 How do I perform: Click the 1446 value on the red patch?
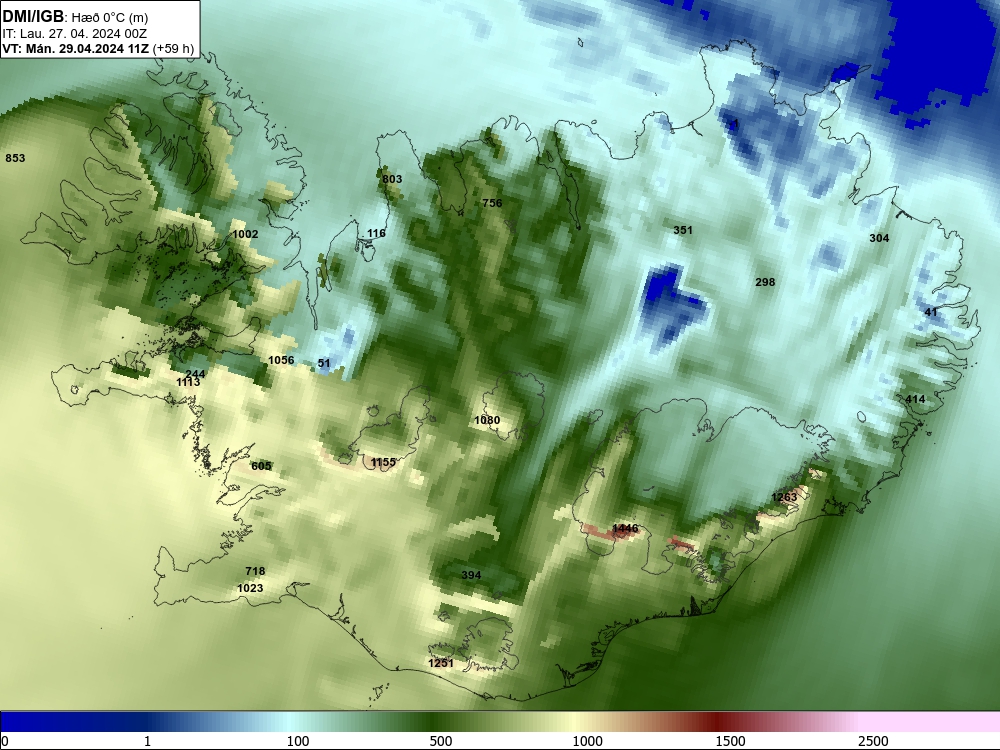coord(625,528)
